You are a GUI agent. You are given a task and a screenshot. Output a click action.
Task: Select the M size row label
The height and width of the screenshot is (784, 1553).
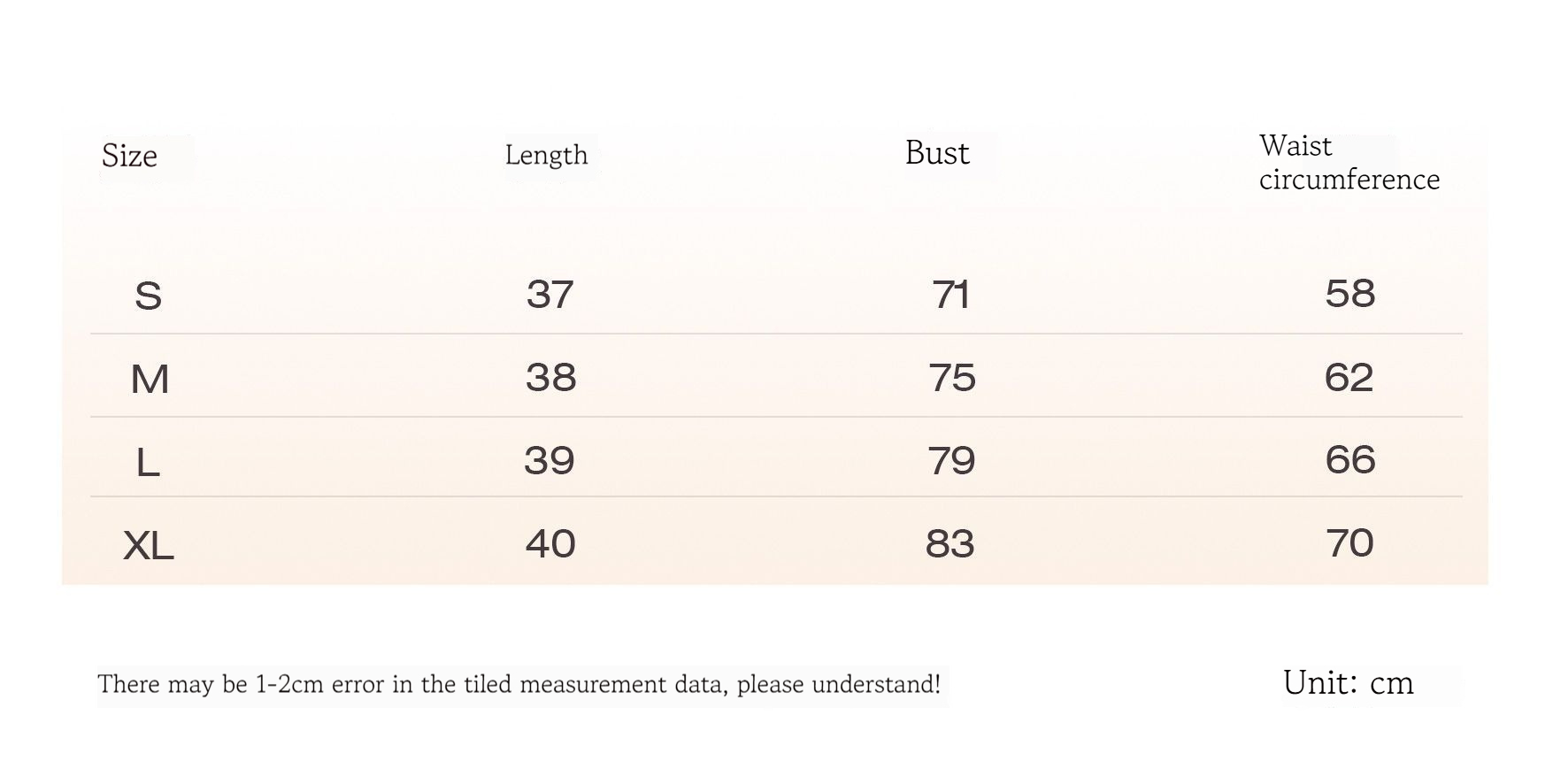pyautogui.click(x=150, y=380)
